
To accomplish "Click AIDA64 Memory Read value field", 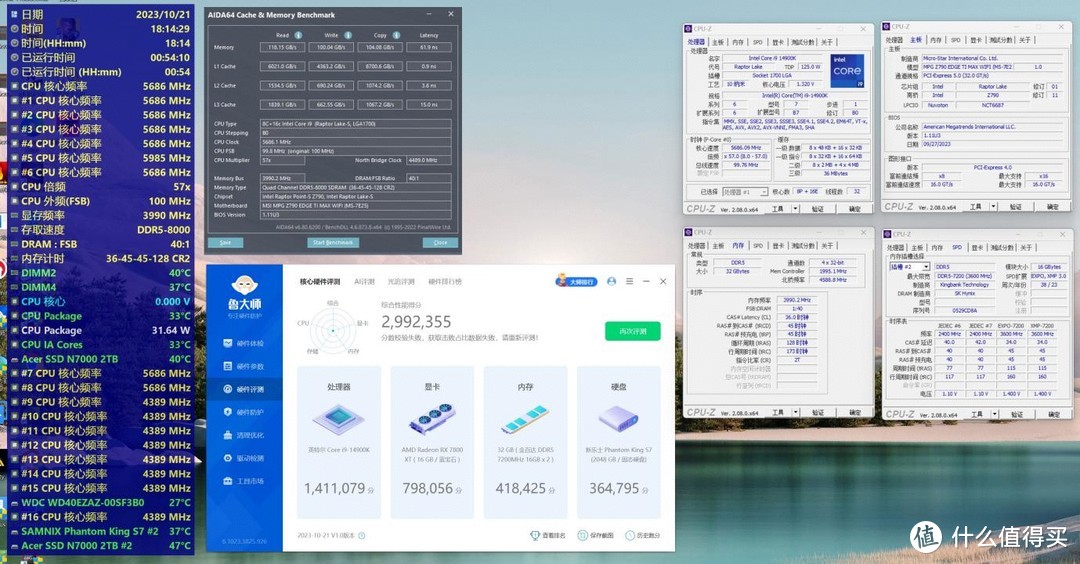I will click(x=282, y=48).
